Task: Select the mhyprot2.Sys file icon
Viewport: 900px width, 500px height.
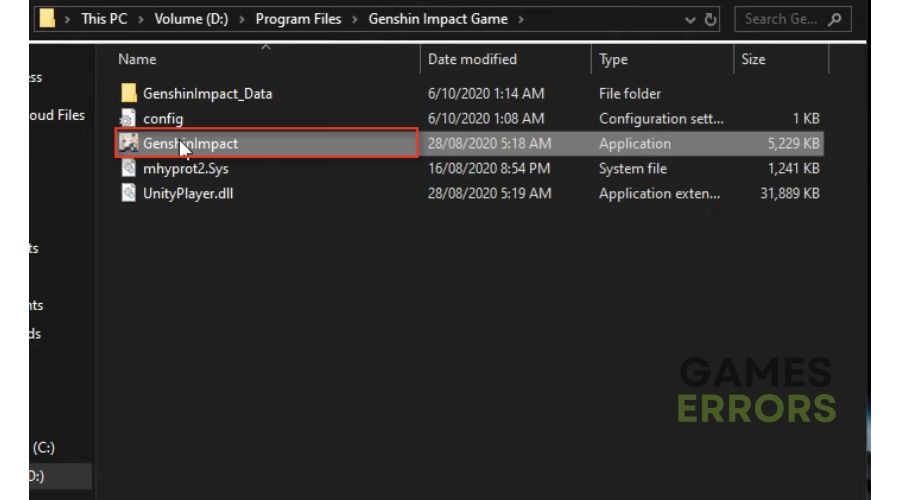Action: (129, 168)
